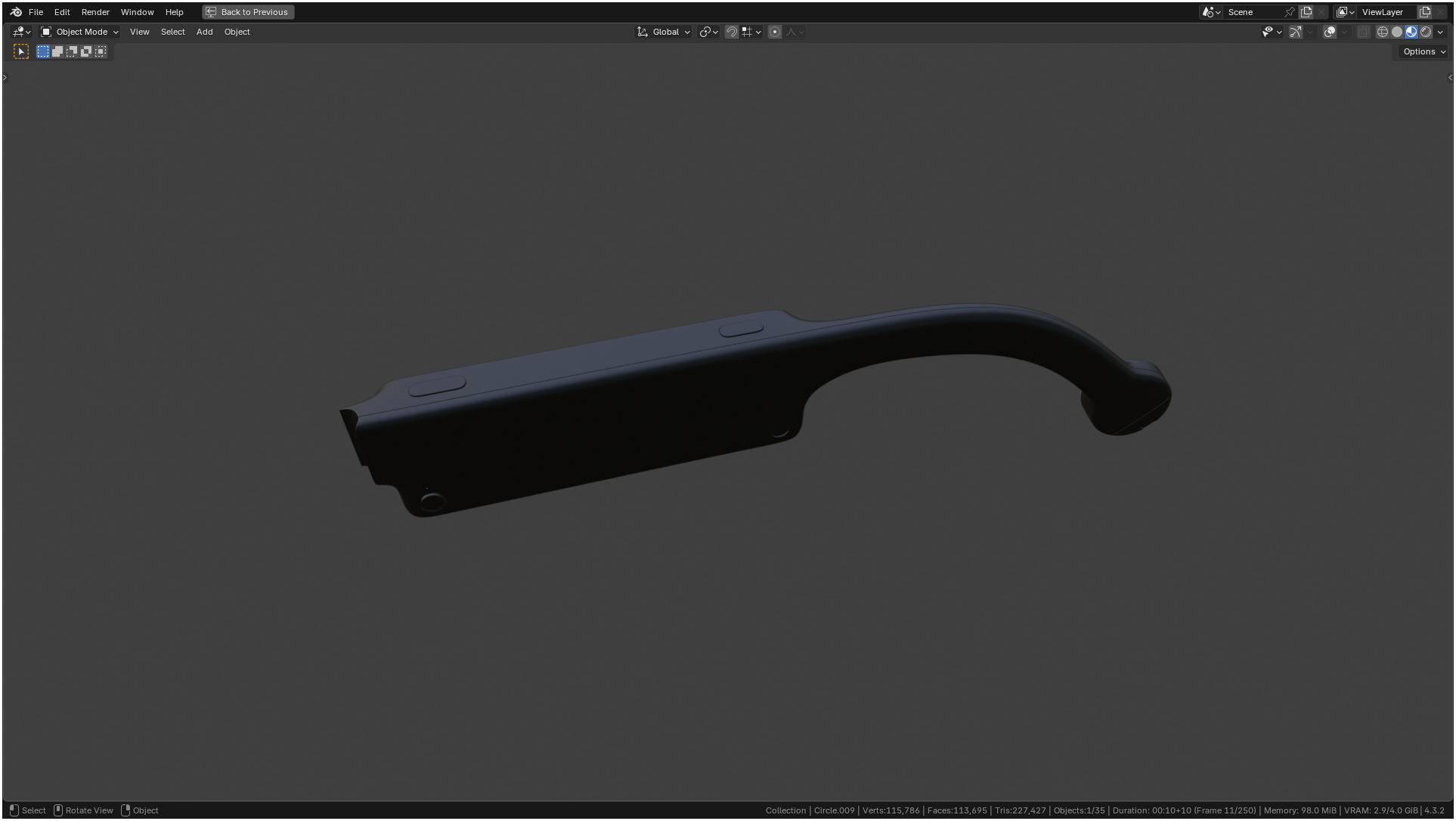The height and width of the screenshot is (821, 1456).
Task: Expand the right sidebar arrow
Action: point(1450,78)
